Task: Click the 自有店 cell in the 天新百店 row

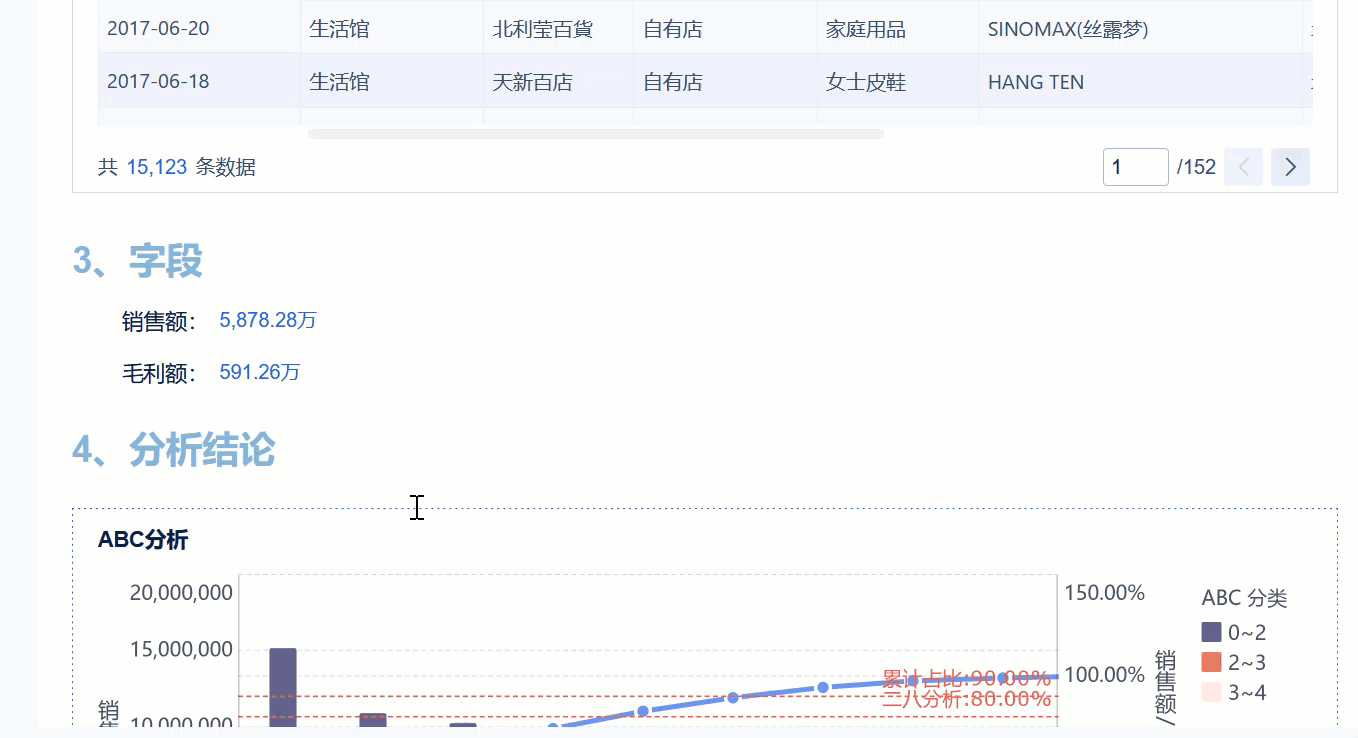Action: click(x=725, y=81)
